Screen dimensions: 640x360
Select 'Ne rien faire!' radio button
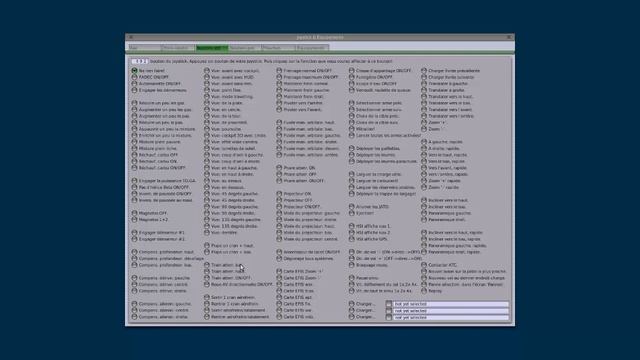click(x=134, y=71)
